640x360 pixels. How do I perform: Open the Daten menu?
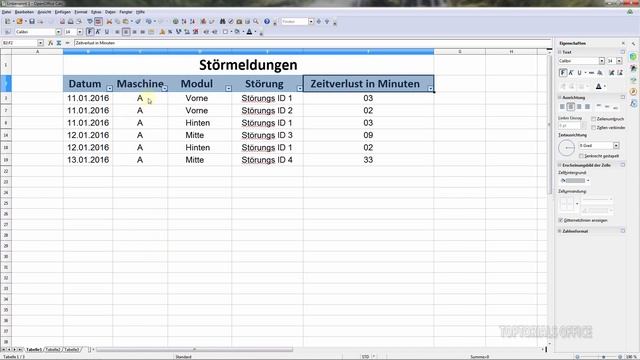click(110, 12)
